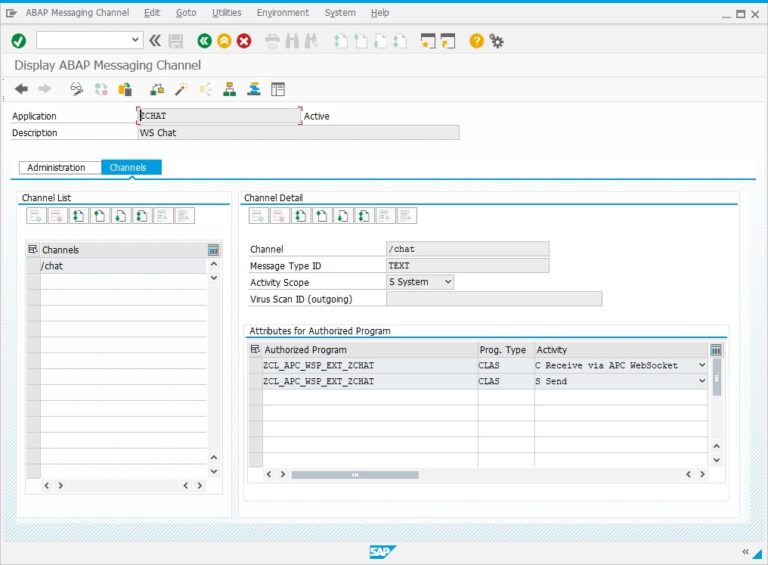The height and width of the screenshot is (565, 768).
Task: Click the Customize Local Layout gear icon
Action: click(496, 41)
